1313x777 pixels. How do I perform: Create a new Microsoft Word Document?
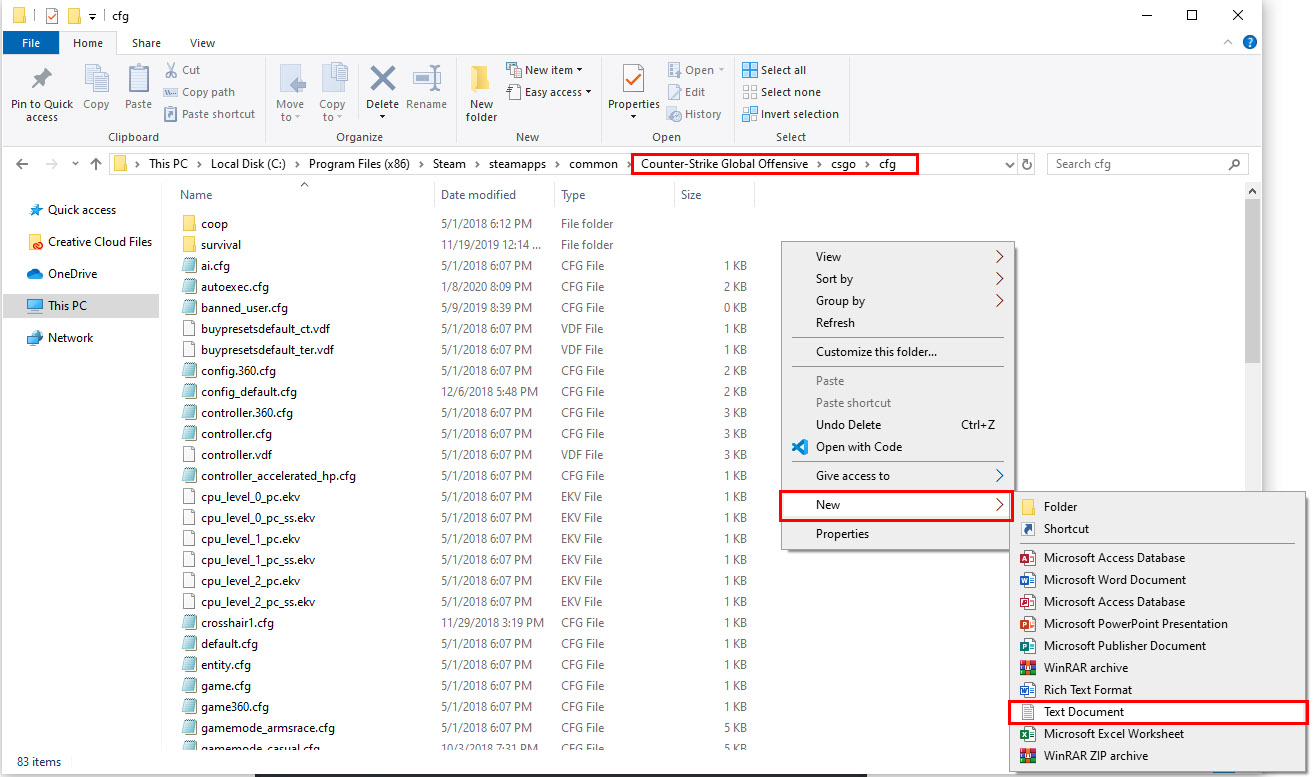coord(1158,580)
